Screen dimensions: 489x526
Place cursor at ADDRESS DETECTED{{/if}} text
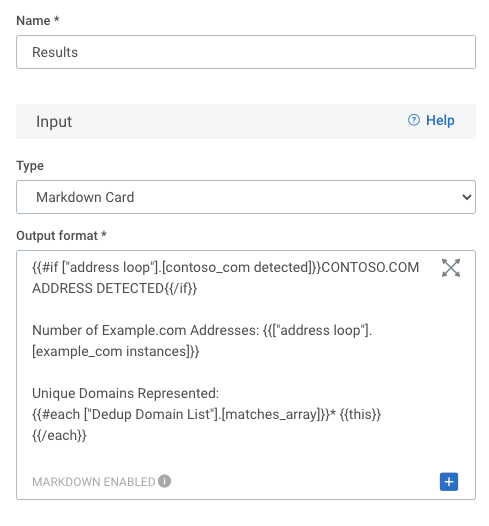coord(114,288)
